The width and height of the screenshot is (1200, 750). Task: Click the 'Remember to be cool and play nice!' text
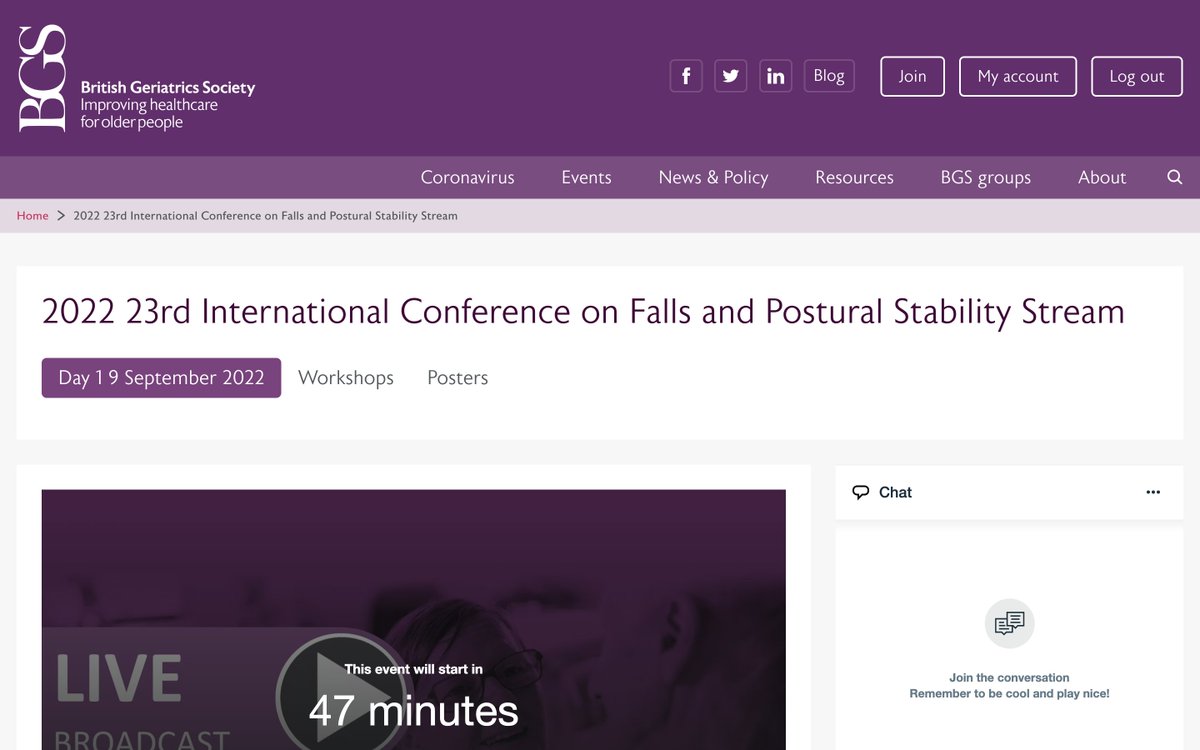tap(1009, 694)
